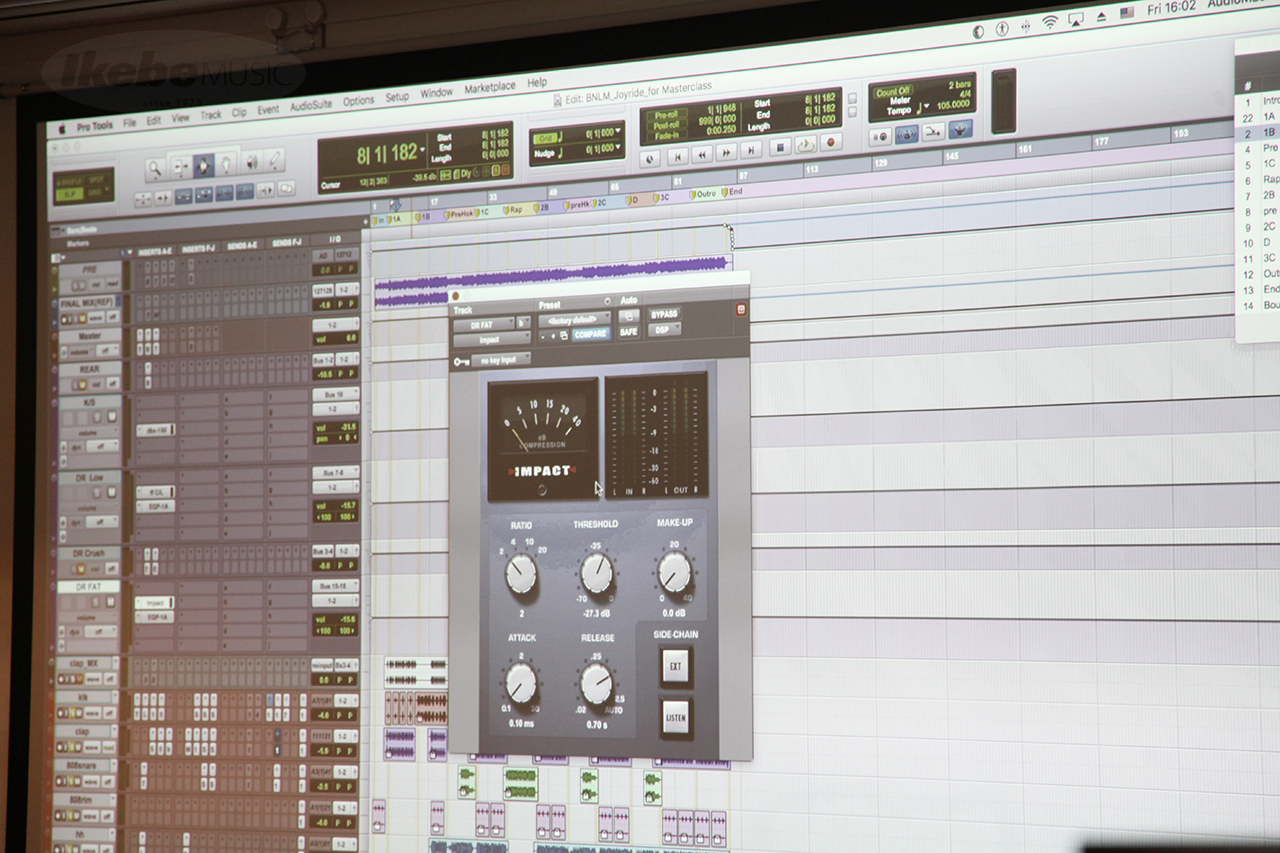1280x853 pixels.
Task: Toggle BYPASS on the Impact plug-in
Action: pos(664,314)
